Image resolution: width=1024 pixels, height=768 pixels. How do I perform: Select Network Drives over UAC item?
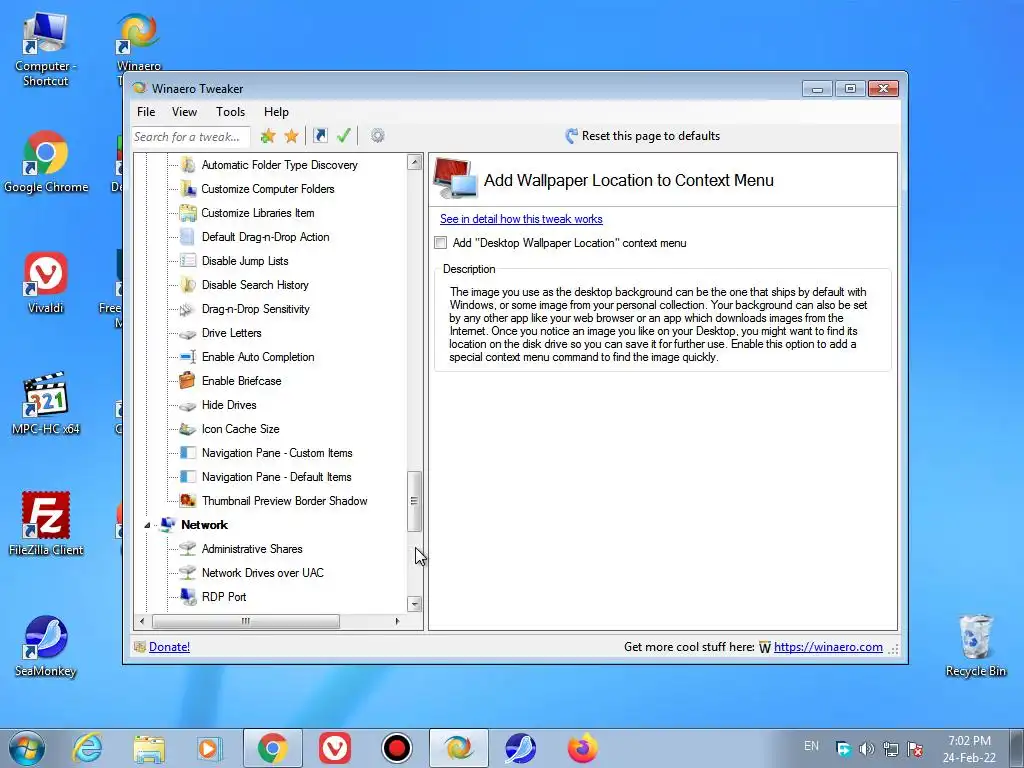point(263,573)
